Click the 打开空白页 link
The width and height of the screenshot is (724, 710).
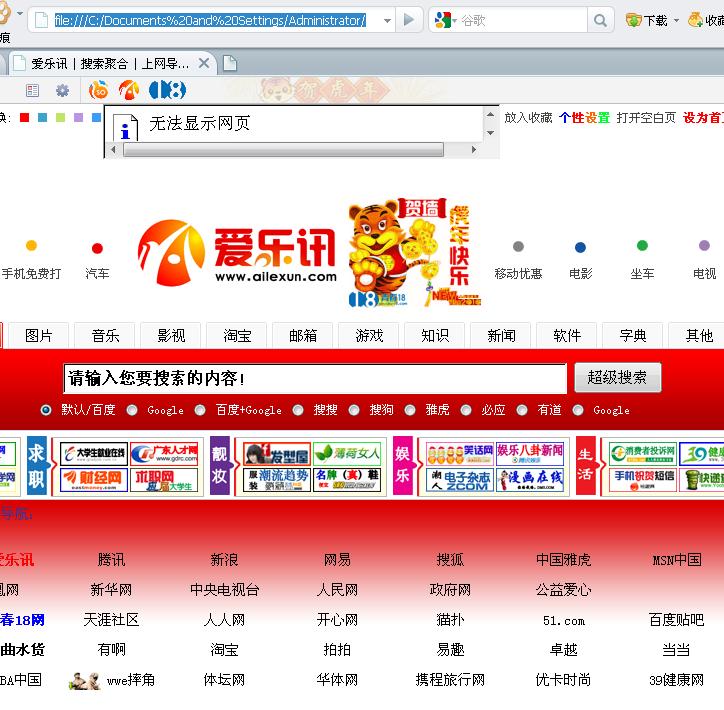pos(646,118)
